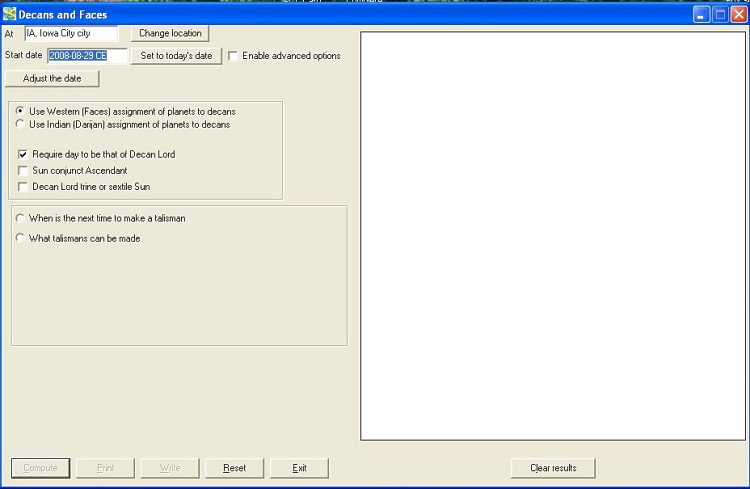
Task: Click the Start date input field
Action: coord(87,56)
